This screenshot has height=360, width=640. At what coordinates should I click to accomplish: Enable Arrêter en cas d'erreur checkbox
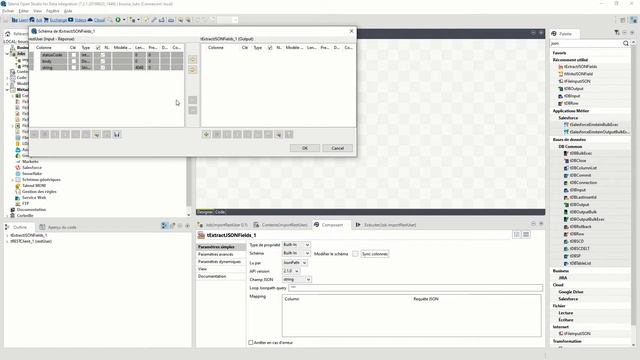tap(251, 342)
